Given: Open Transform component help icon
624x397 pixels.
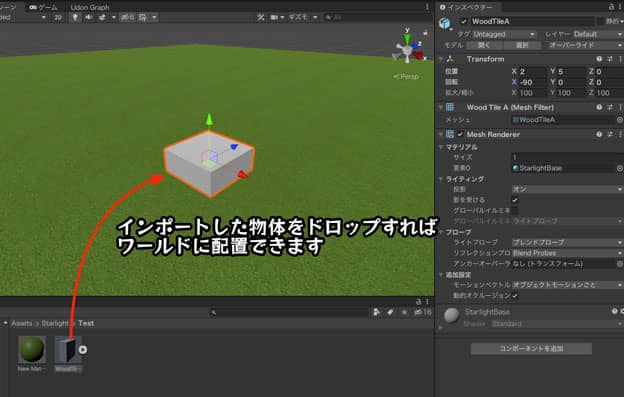Looking at the screenshot, I should coord(599,59).
